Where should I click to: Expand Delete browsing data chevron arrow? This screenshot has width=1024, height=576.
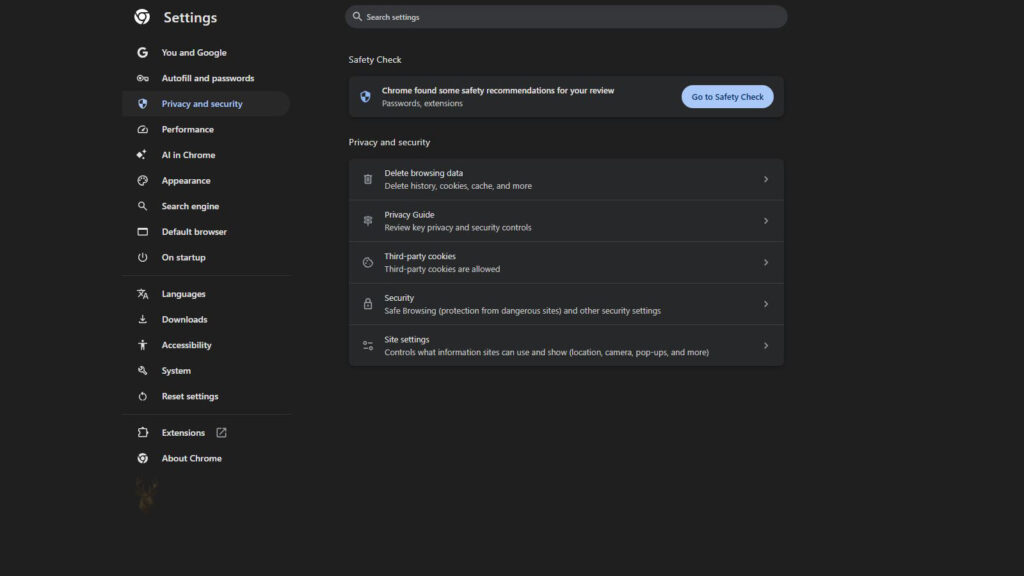[x=765, y=179]
